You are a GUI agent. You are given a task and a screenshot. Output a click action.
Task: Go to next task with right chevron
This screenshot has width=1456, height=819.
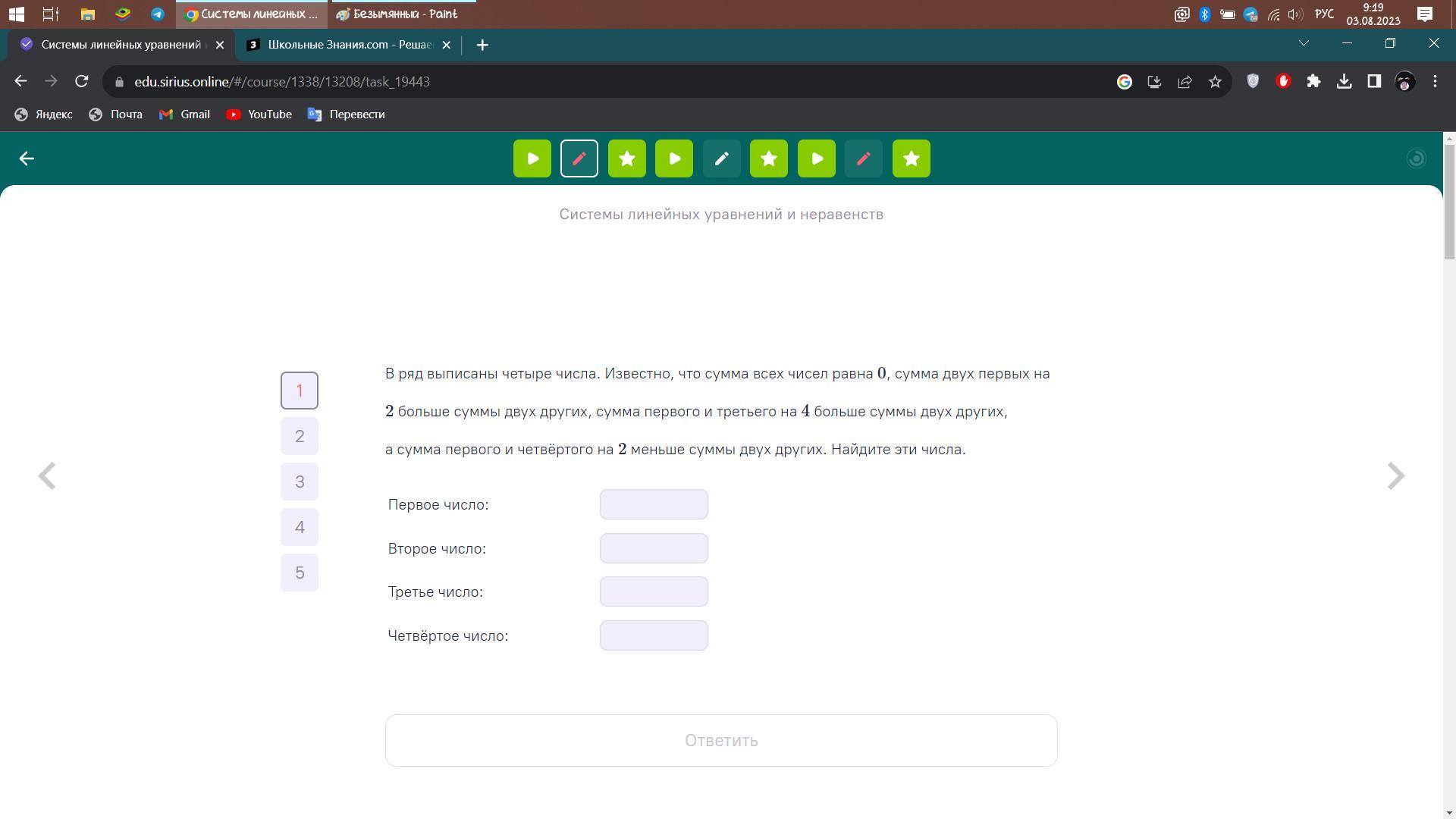click(x=1395, y=476)
